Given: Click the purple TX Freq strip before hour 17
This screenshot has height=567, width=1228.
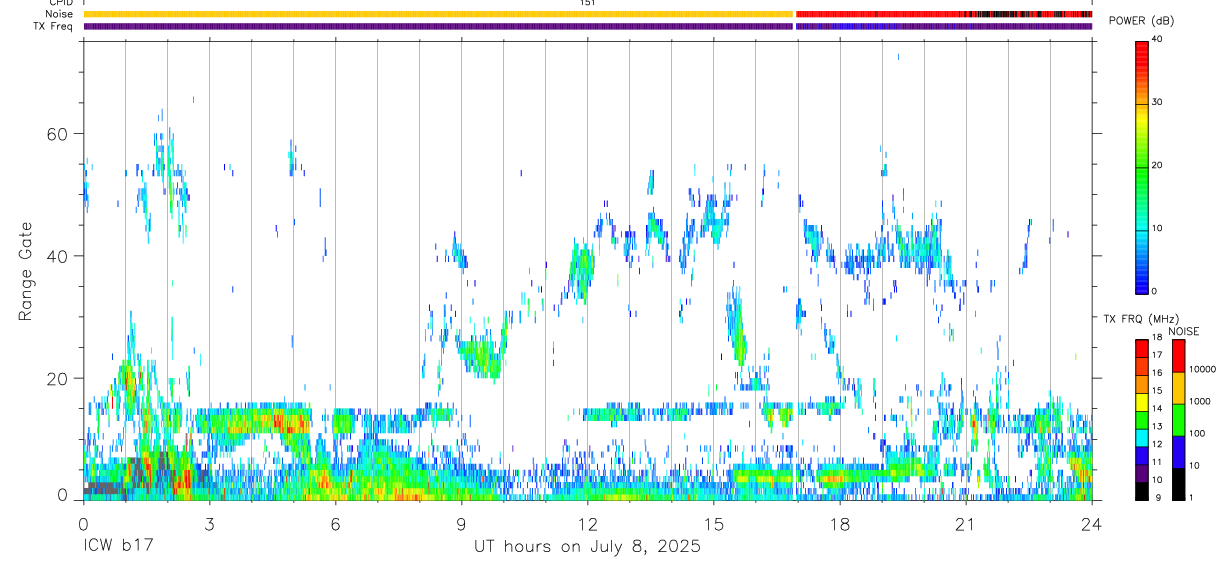Looking at the screenshot, I should (438, 26).
